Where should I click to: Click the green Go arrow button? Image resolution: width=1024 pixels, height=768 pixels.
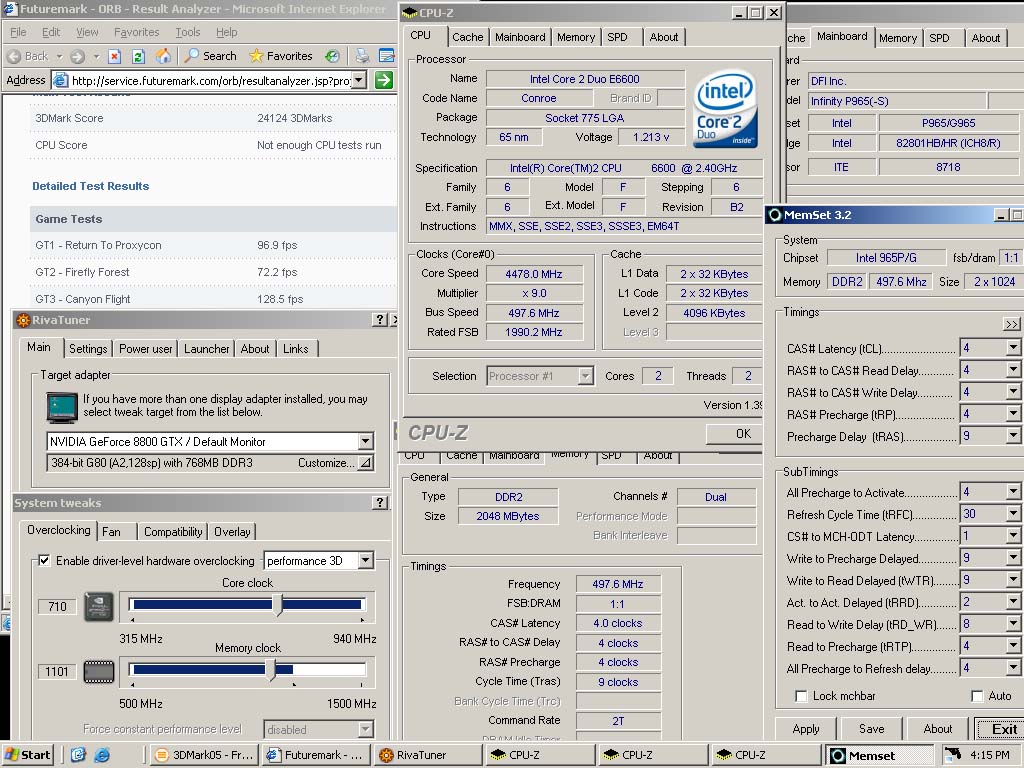pos(384,80)
